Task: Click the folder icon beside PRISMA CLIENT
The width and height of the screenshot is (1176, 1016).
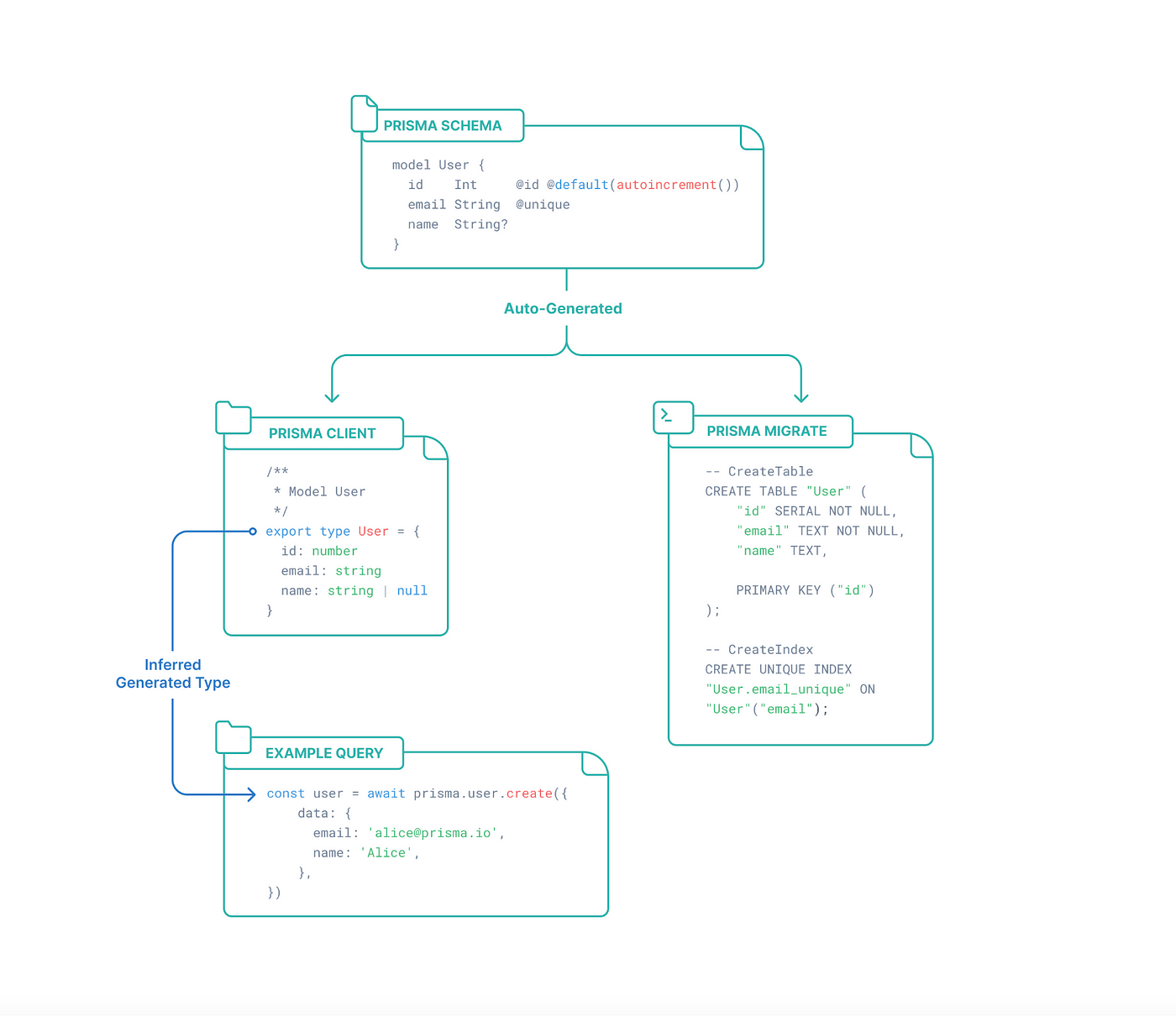Action: pos(234,417)
